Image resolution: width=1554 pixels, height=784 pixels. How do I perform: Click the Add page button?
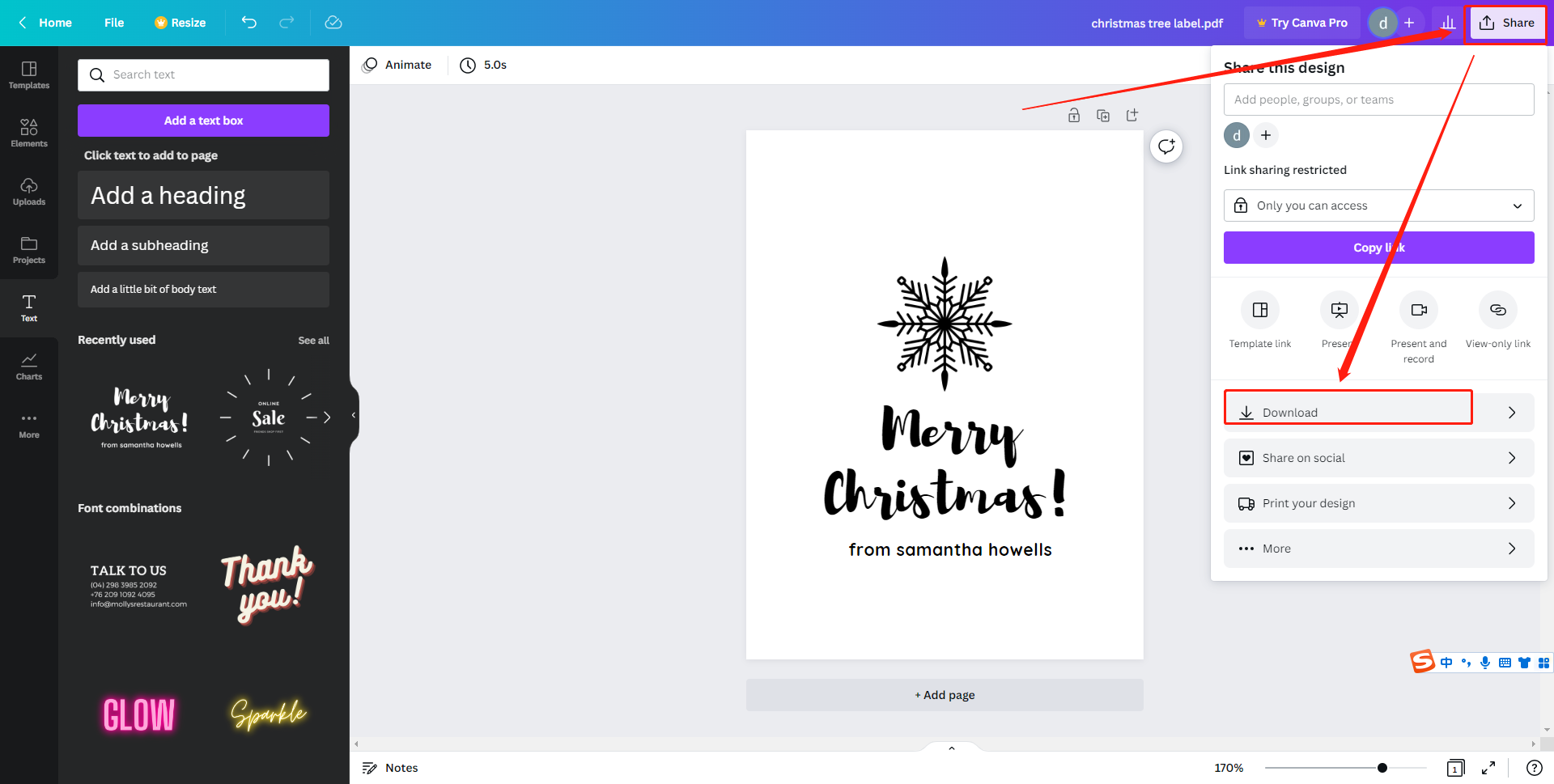pyautogui.click(x=945, y=695)
